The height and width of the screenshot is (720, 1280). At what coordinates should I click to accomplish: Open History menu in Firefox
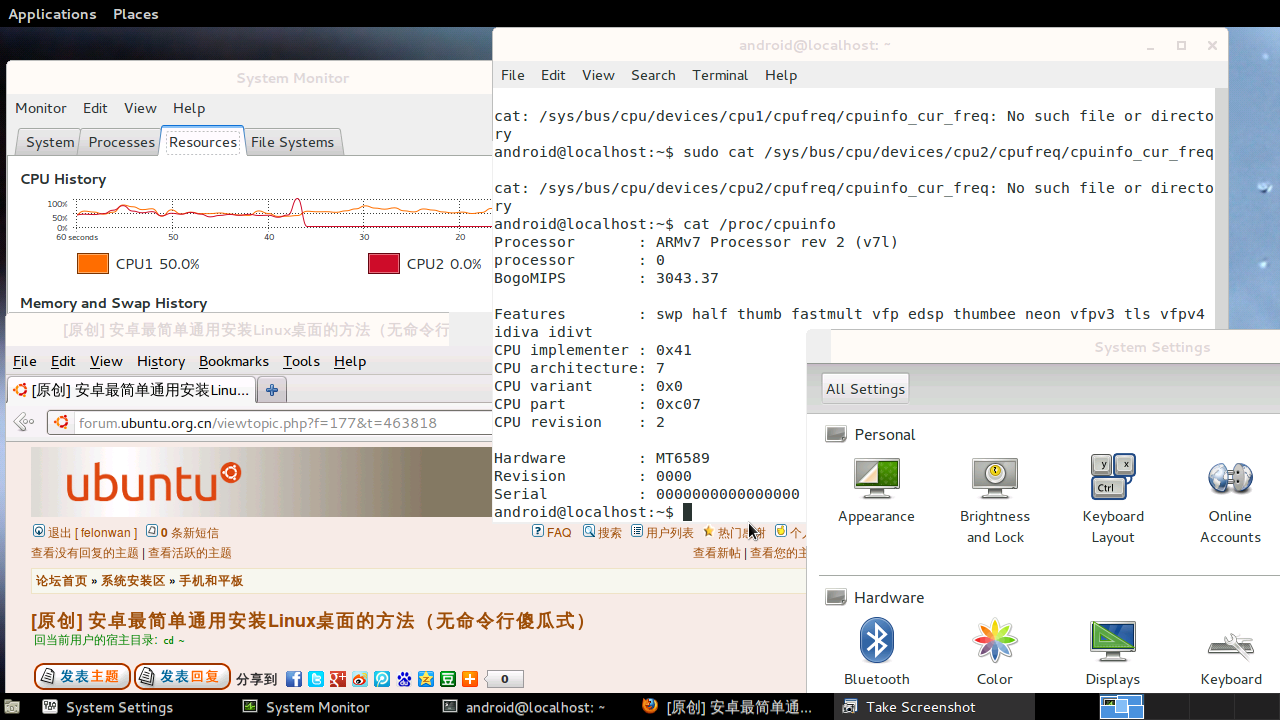tap(161, 361)
